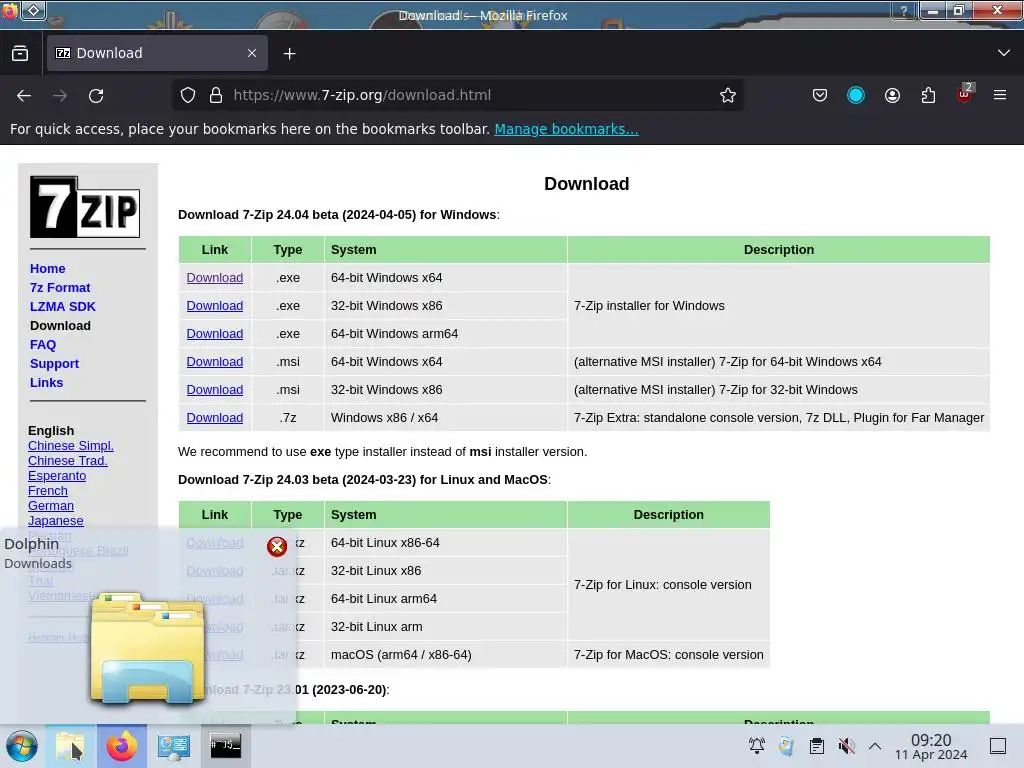
Task: Click the 7-ZIP logo image
Action: click(x=85, y=206)
